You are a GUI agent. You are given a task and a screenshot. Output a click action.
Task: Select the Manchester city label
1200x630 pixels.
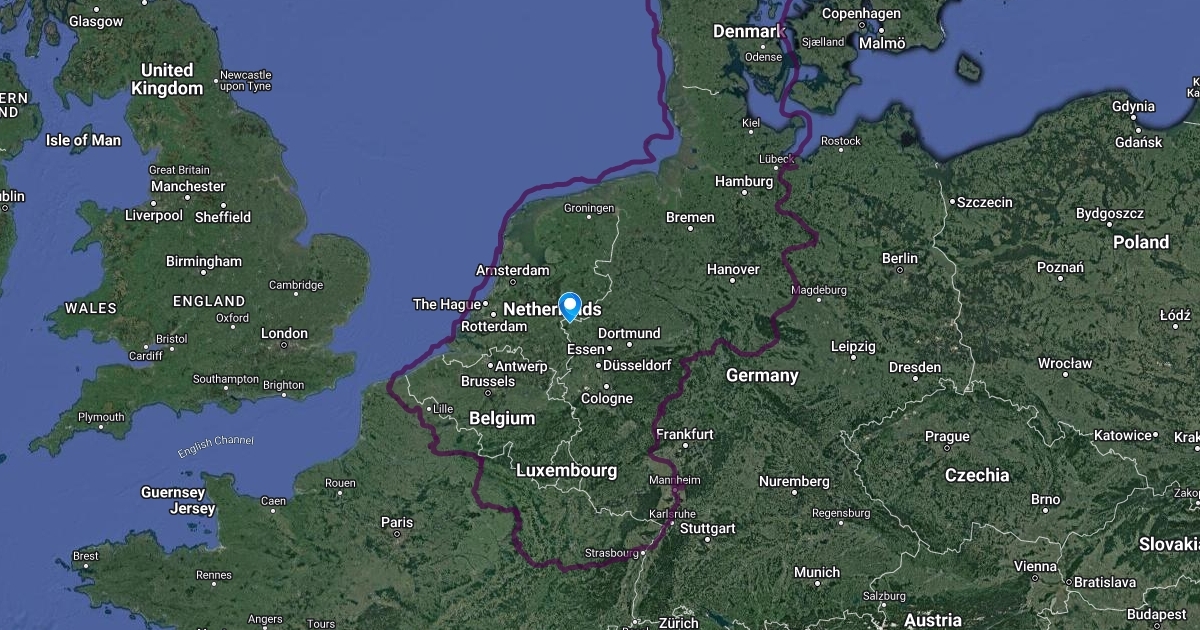[188, 186]
